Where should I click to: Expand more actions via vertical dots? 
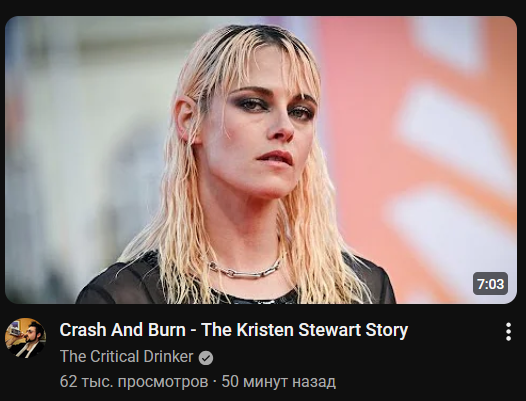tap(509, 332)
